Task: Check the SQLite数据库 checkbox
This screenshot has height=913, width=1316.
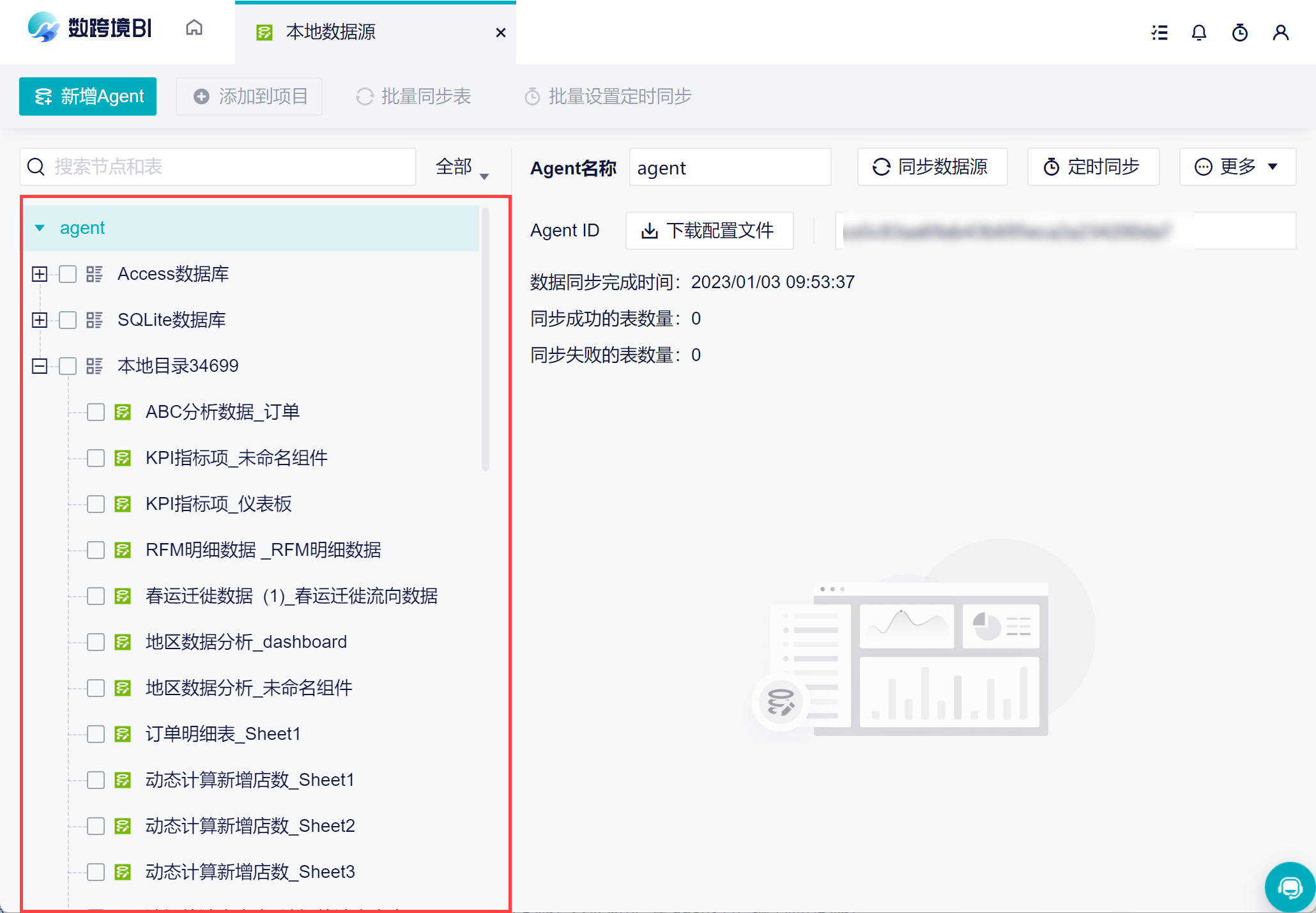Action: click(68, 320)
